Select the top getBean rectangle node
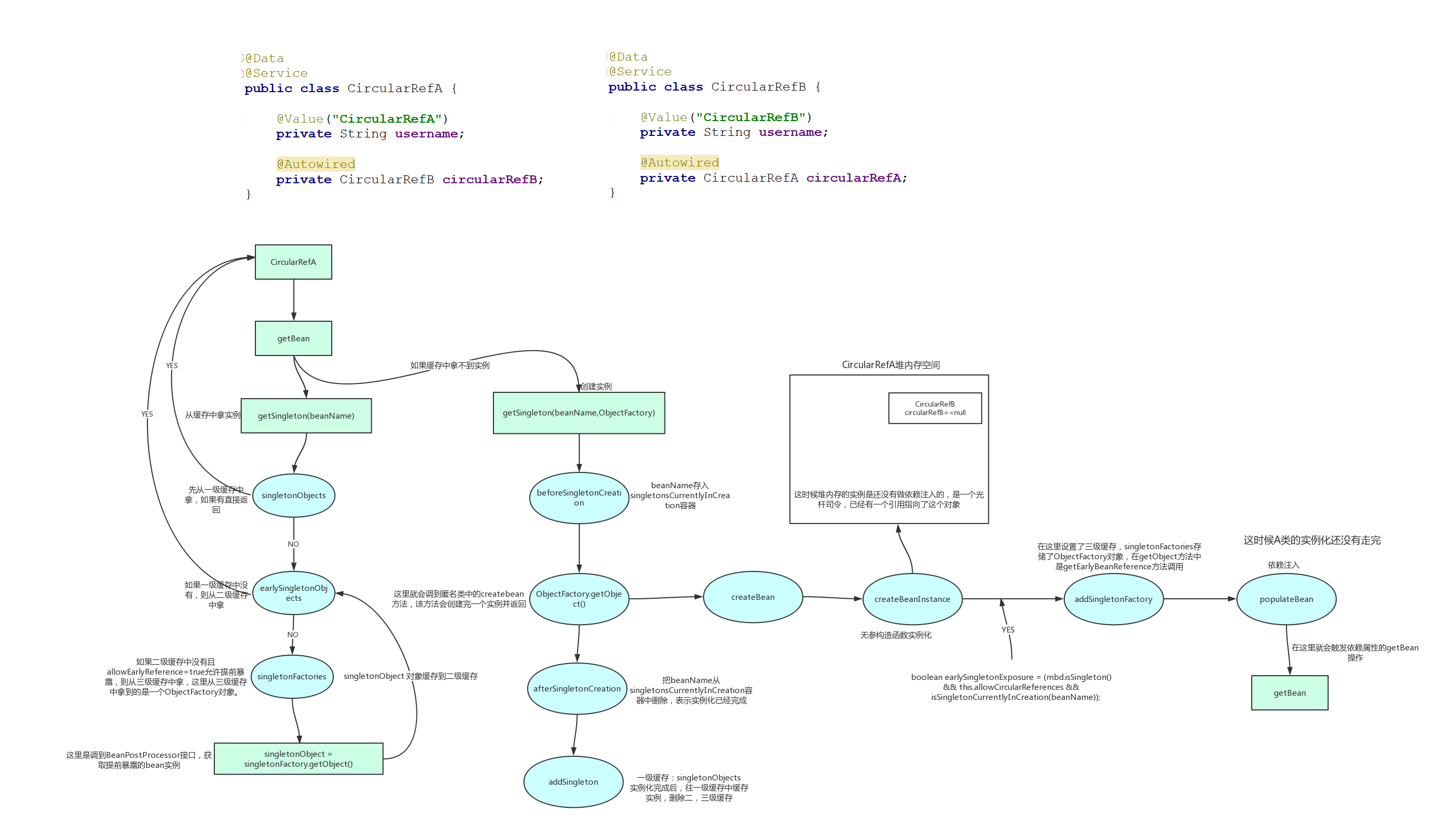This screenshot has height=840, width=1455. coord(293,339)
